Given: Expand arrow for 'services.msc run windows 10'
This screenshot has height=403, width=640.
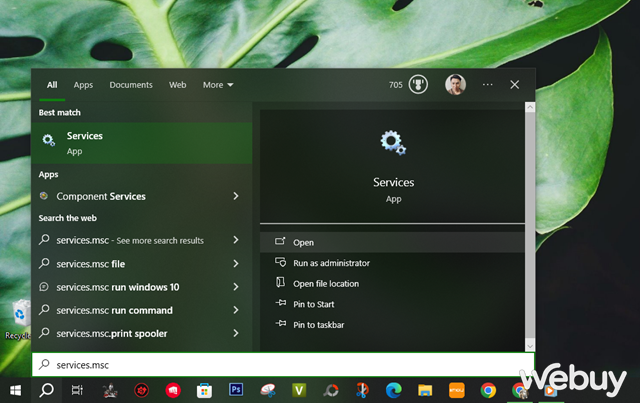Looking at the screenshot, I should point(236,287).
